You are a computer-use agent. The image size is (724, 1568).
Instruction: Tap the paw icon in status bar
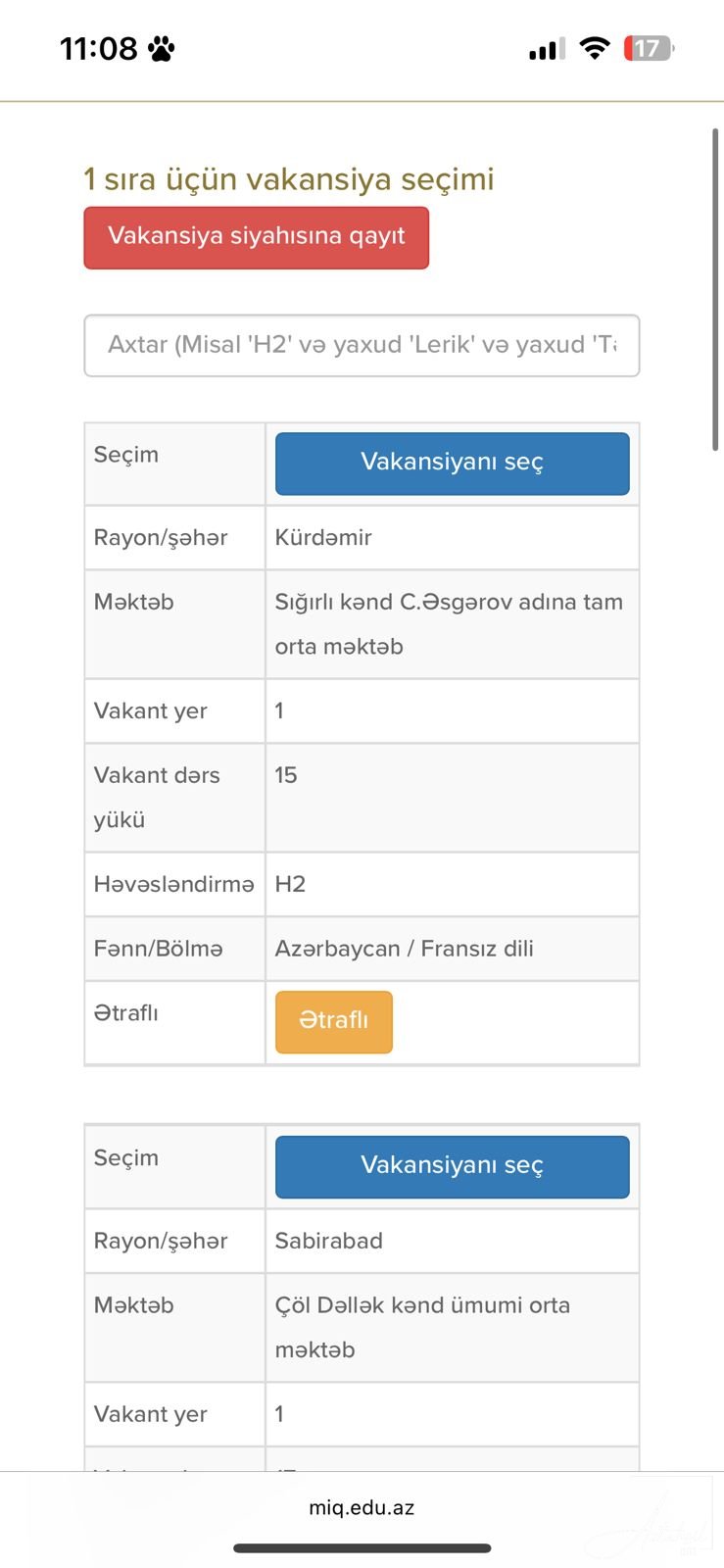tap(162, 48)
